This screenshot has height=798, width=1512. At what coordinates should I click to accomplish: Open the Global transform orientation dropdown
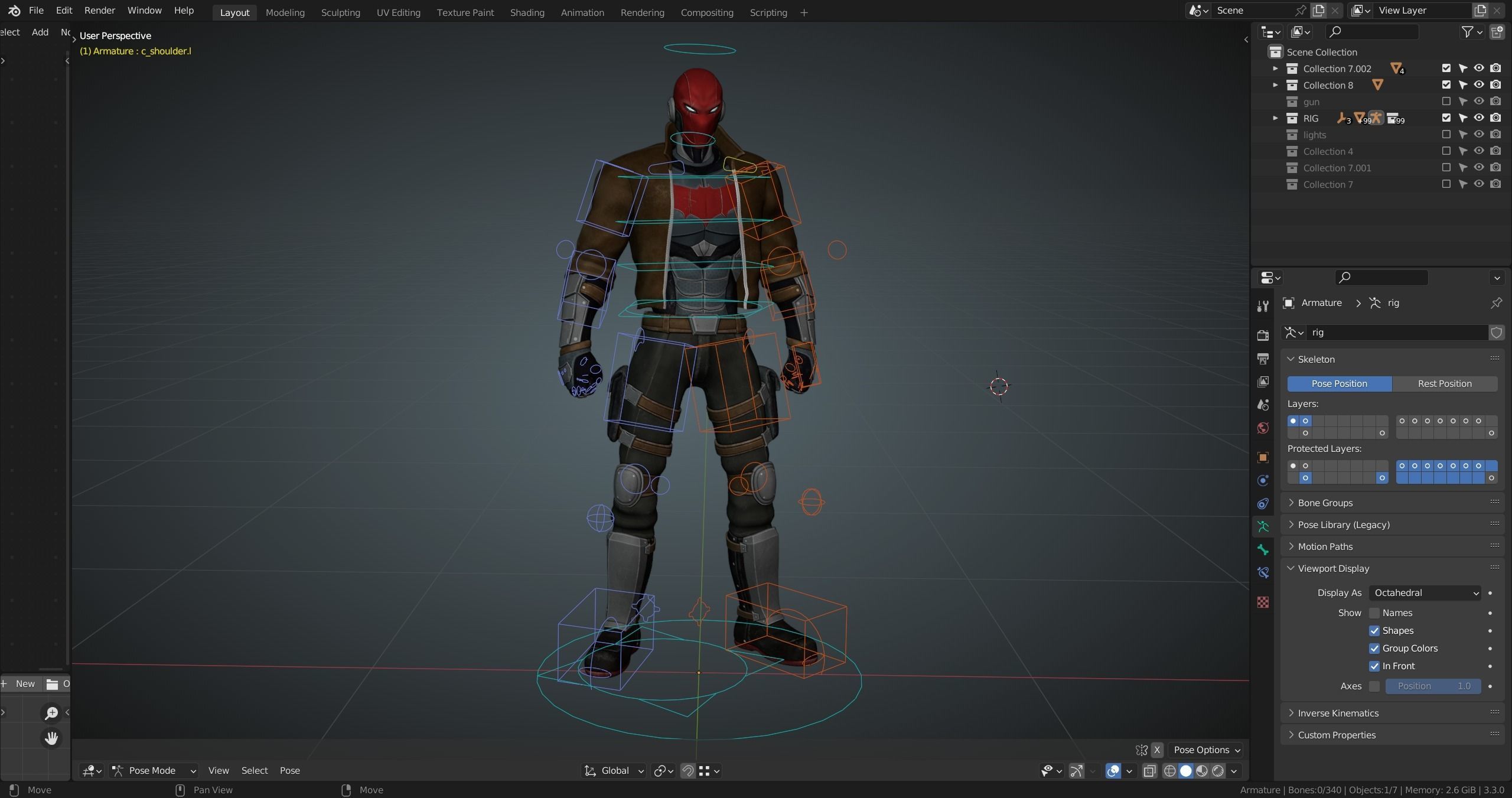614,771
